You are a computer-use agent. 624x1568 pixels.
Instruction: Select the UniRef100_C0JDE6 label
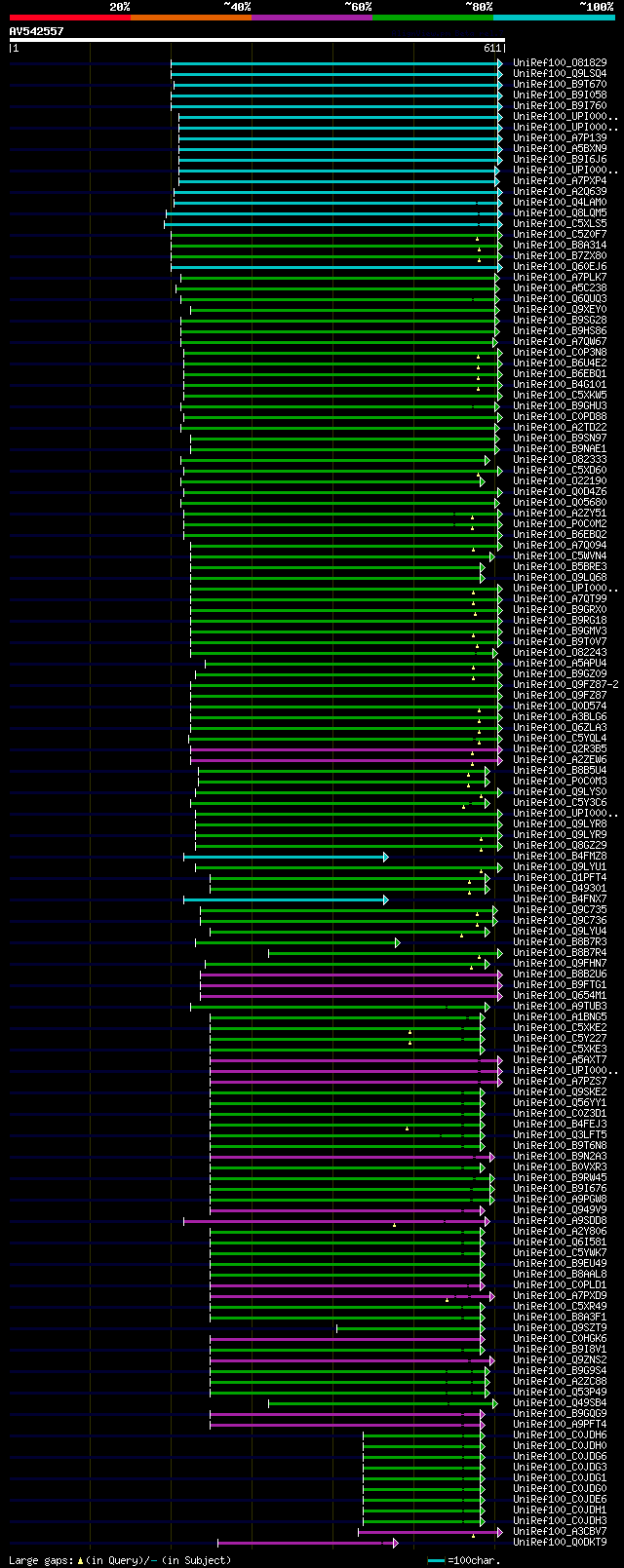[x=560, y=1500]
